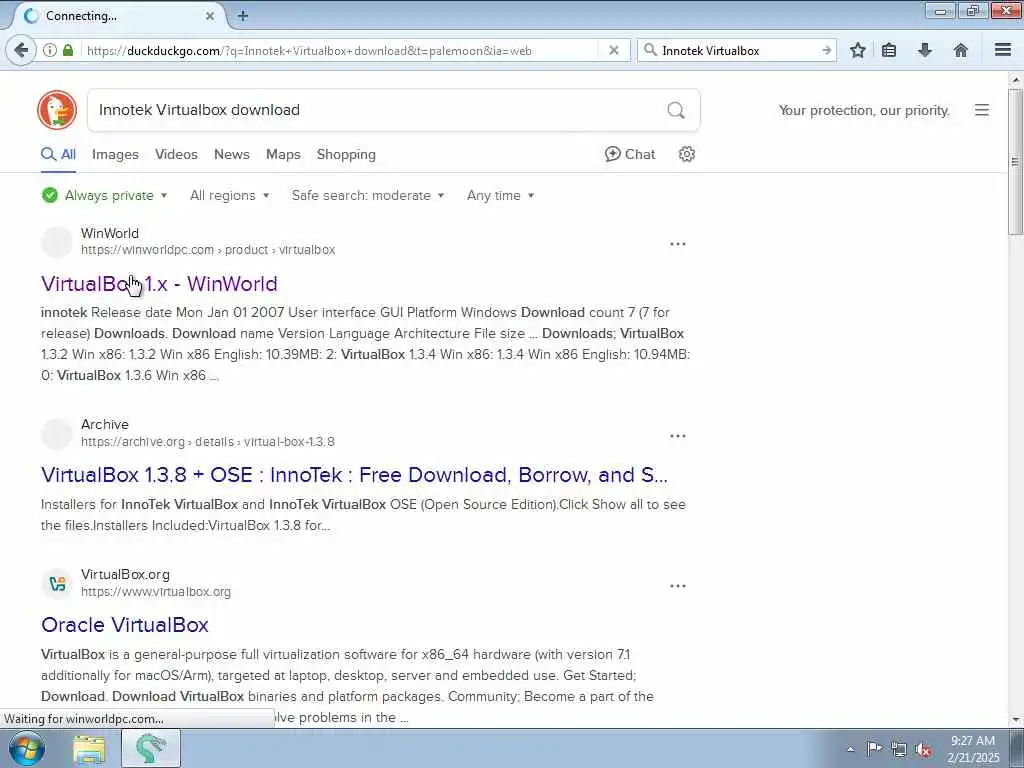This screenshot has height=768, width=1024.
Task: Open the bookmarks list icon
Action: 889,50
